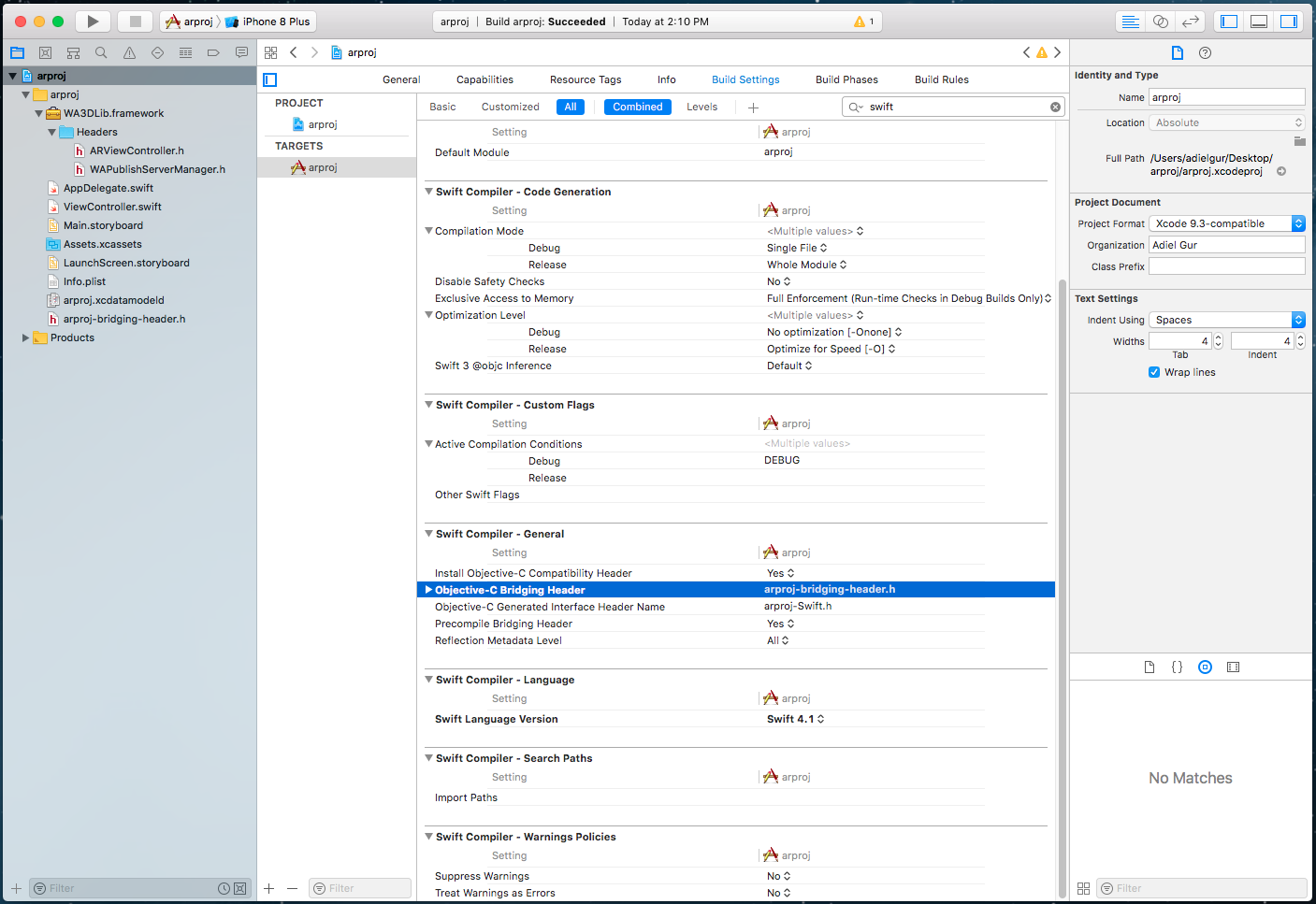Click the Organization text field
The image size is (1316, 904).
point(1226,245)
